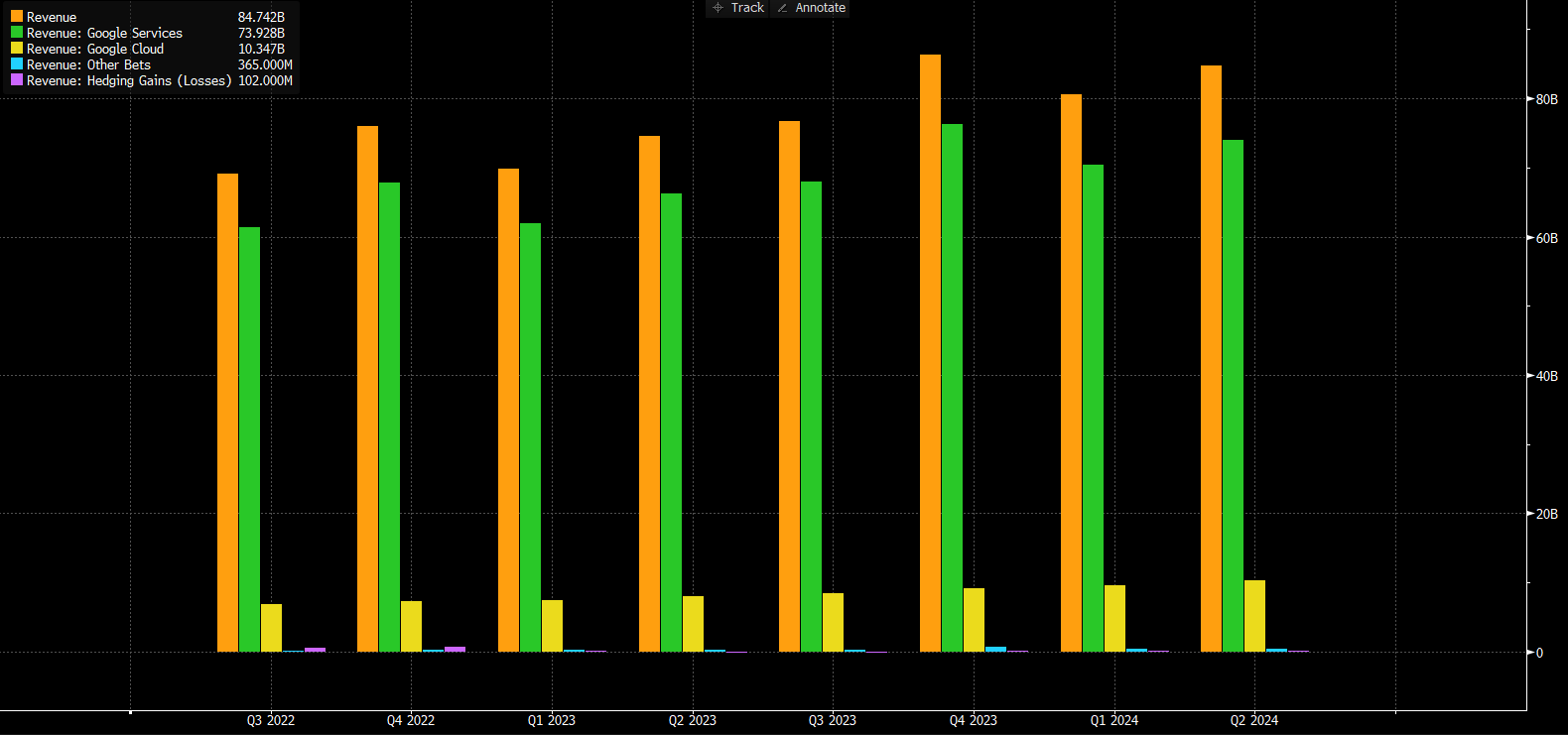The height and width of the screenshot is (735, 1568).
Task: Click the green Google Services bar for Q4 2022
Action: (x=389, y=417)
